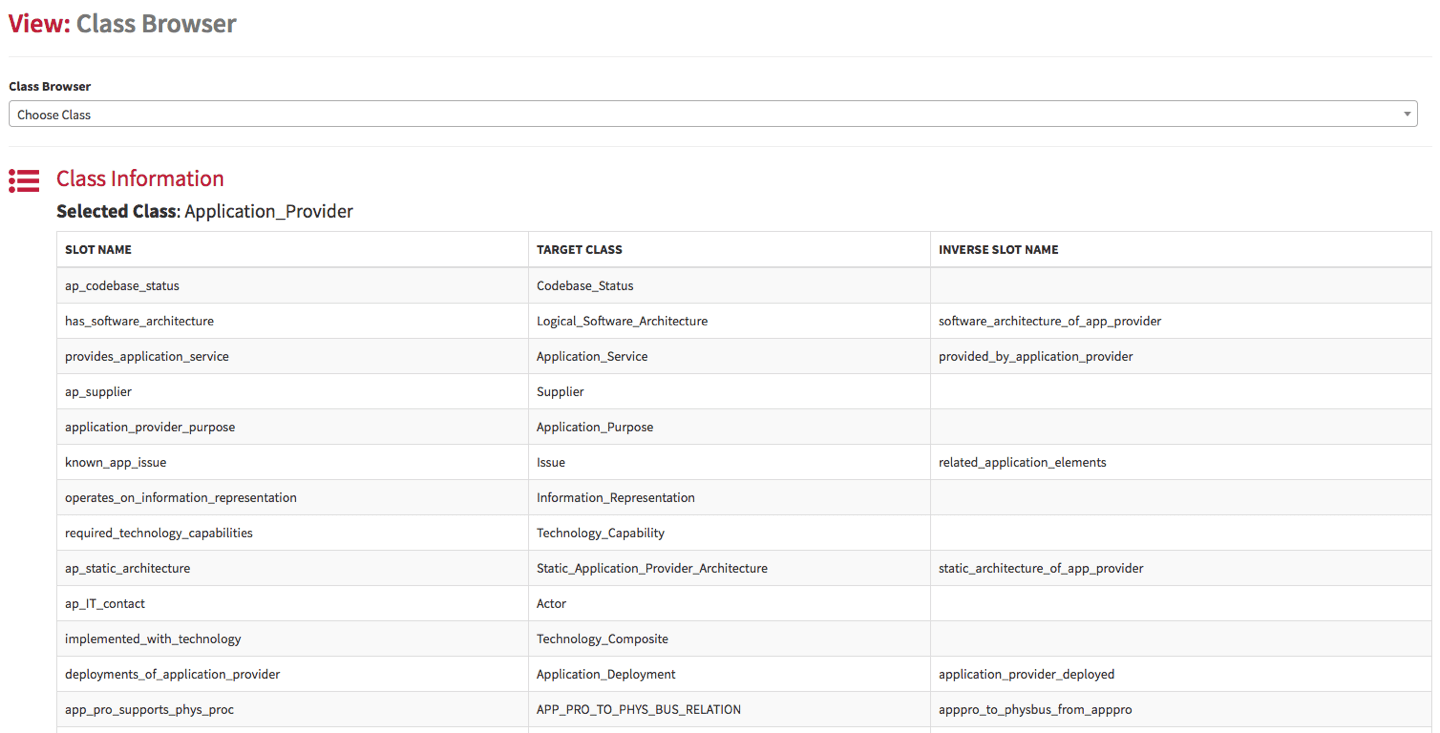Select operates_on_information_representation slot cell
This screenshot has height=733, width=1440.
pos(292,497)
